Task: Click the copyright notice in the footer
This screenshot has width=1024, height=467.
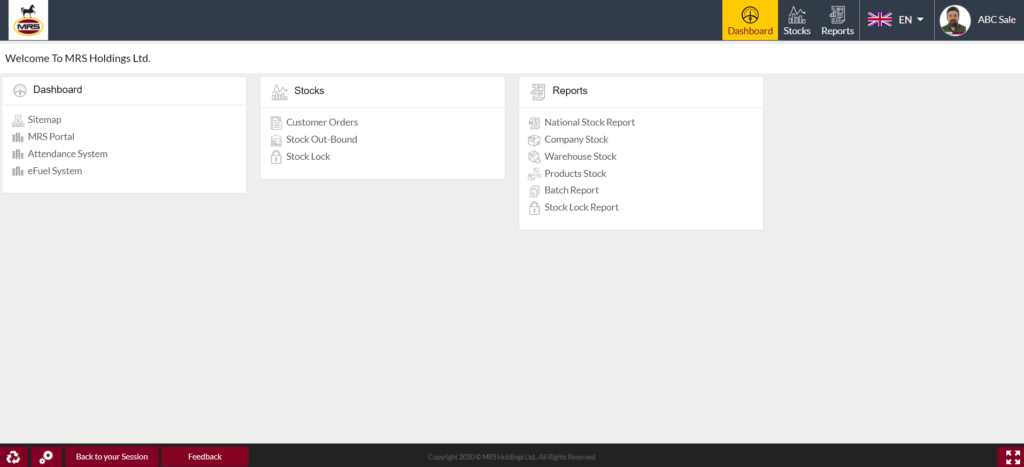Action: pyautogui.click(x=511, y=457)
